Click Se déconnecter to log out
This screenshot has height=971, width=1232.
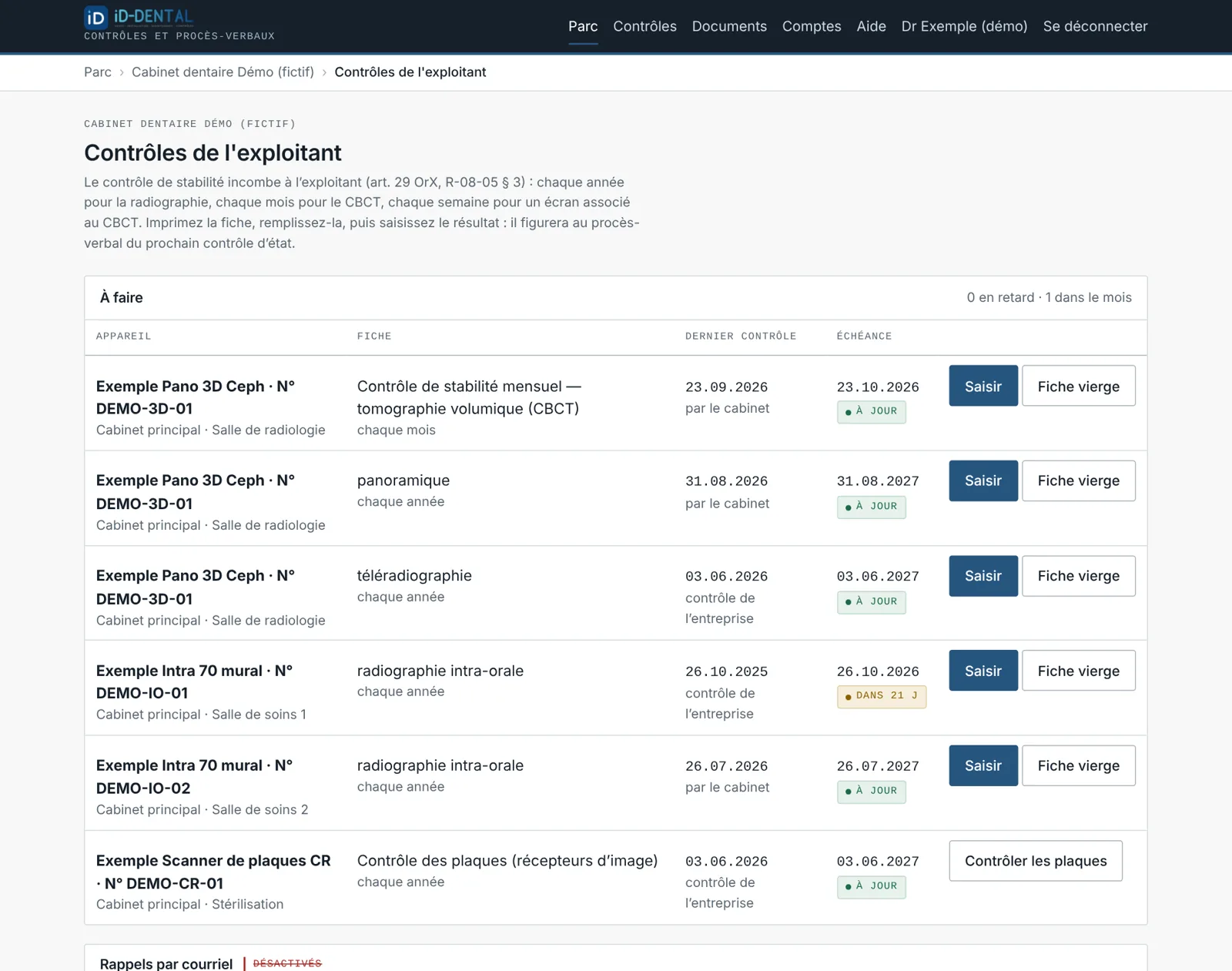coord(1095,26)
